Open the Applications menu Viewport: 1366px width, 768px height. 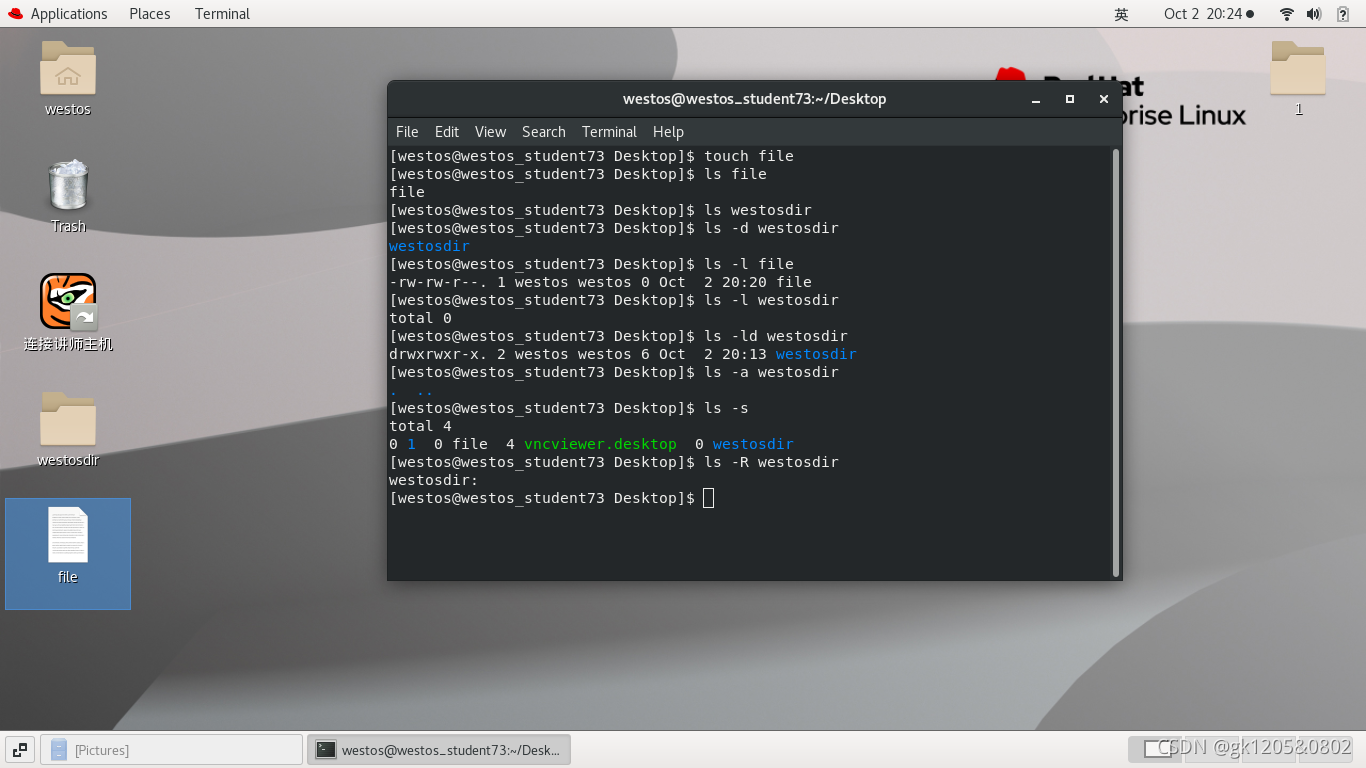tap(69, 14)
